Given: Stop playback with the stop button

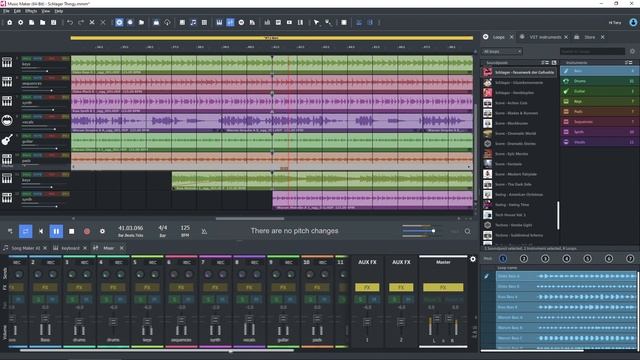Looking at the screenshot, I should coord(71,231).
